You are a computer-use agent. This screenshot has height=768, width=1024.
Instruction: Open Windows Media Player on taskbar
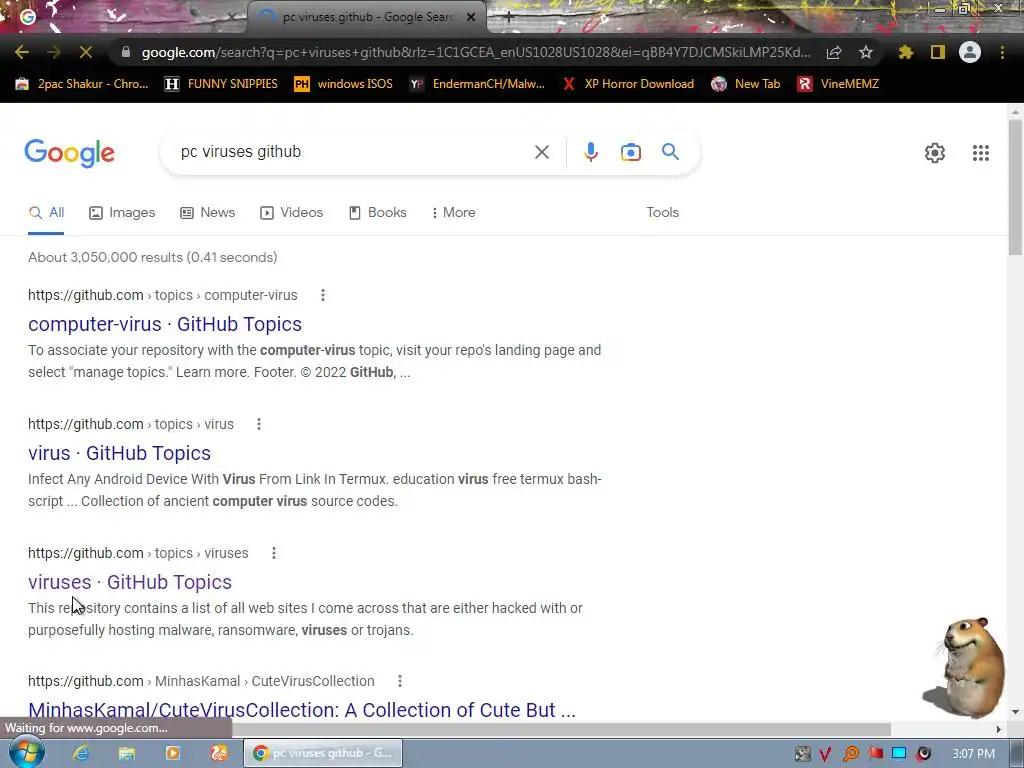pyautogui.click(x=173, y=754)
